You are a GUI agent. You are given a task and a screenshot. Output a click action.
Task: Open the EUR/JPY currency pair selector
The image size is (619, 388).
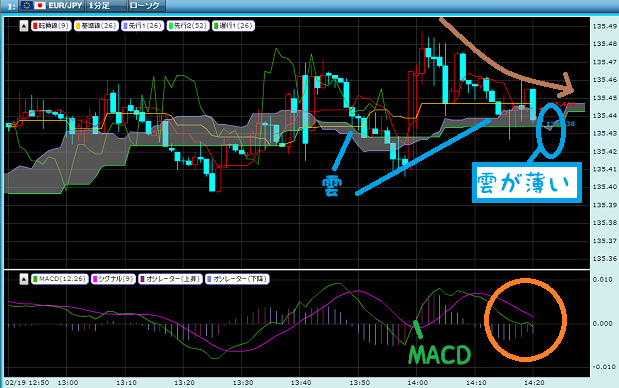pyautogui.click(x=53, y=6)
